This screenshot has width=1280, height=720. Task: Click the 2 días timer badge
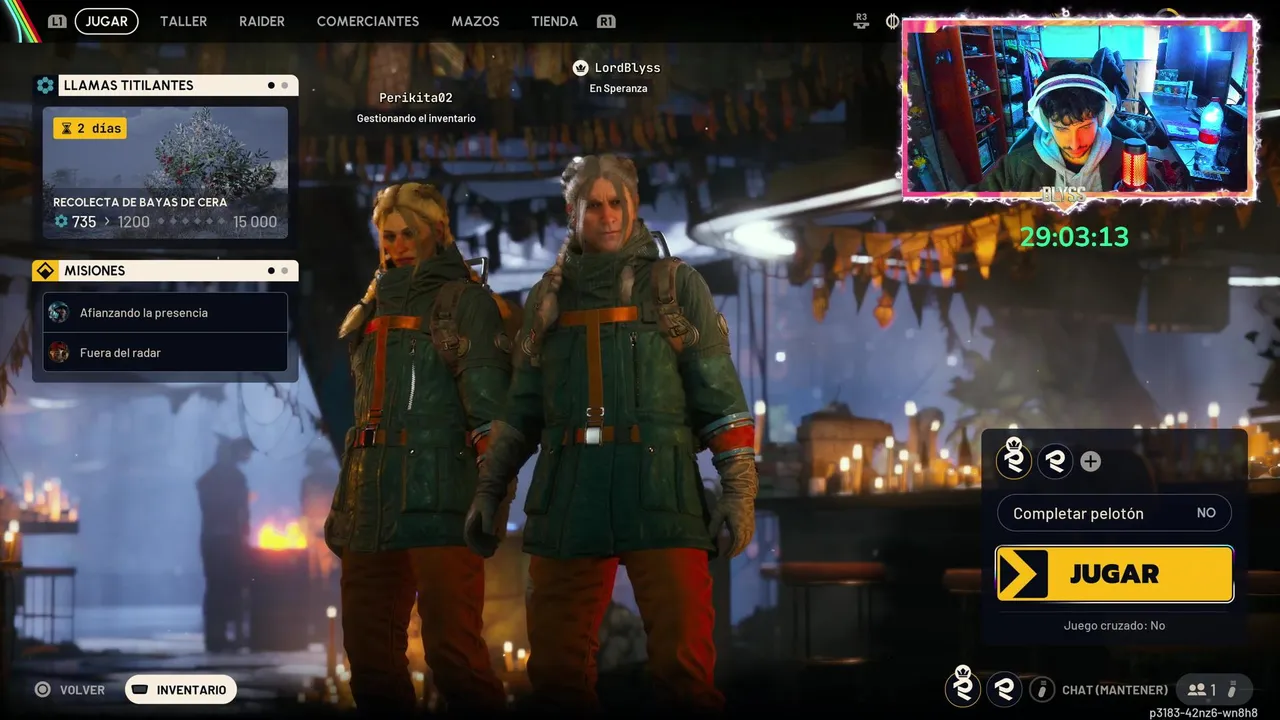pyautogui.click(x=90, y=128)
